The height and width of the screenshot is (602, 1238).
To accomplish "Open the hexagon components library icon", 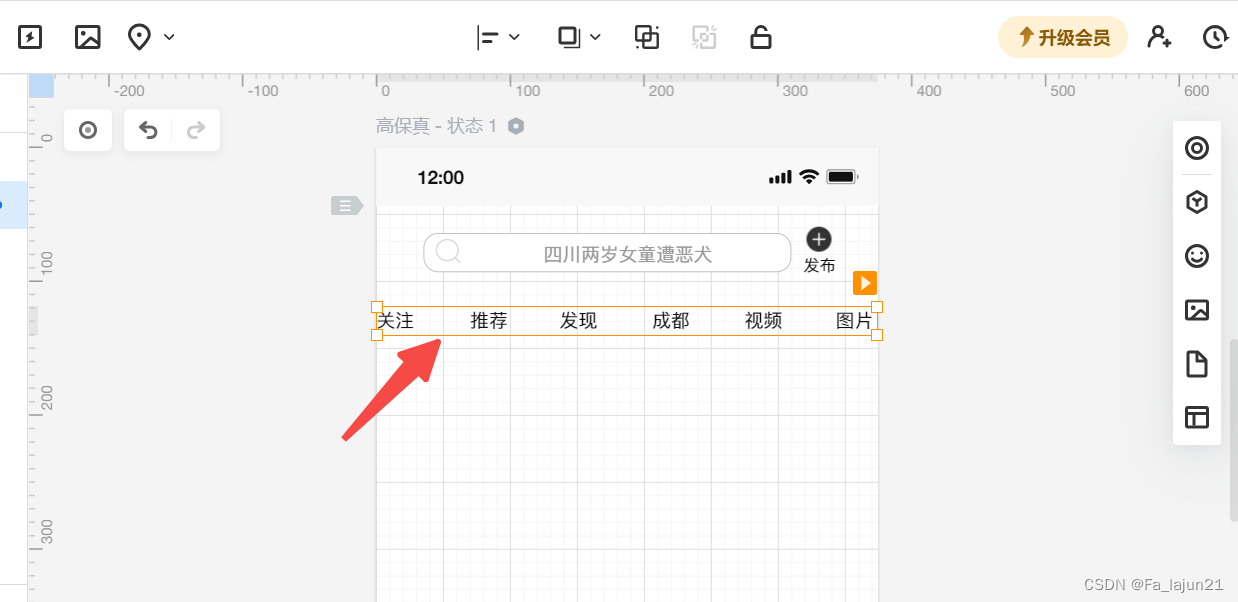I will click(1197, 203).
